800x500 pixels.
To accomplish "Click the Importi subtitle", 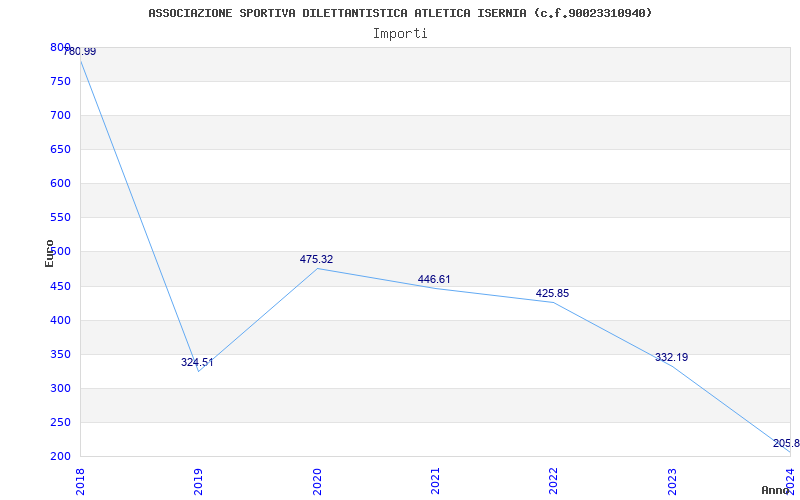I will pos(400,34).
